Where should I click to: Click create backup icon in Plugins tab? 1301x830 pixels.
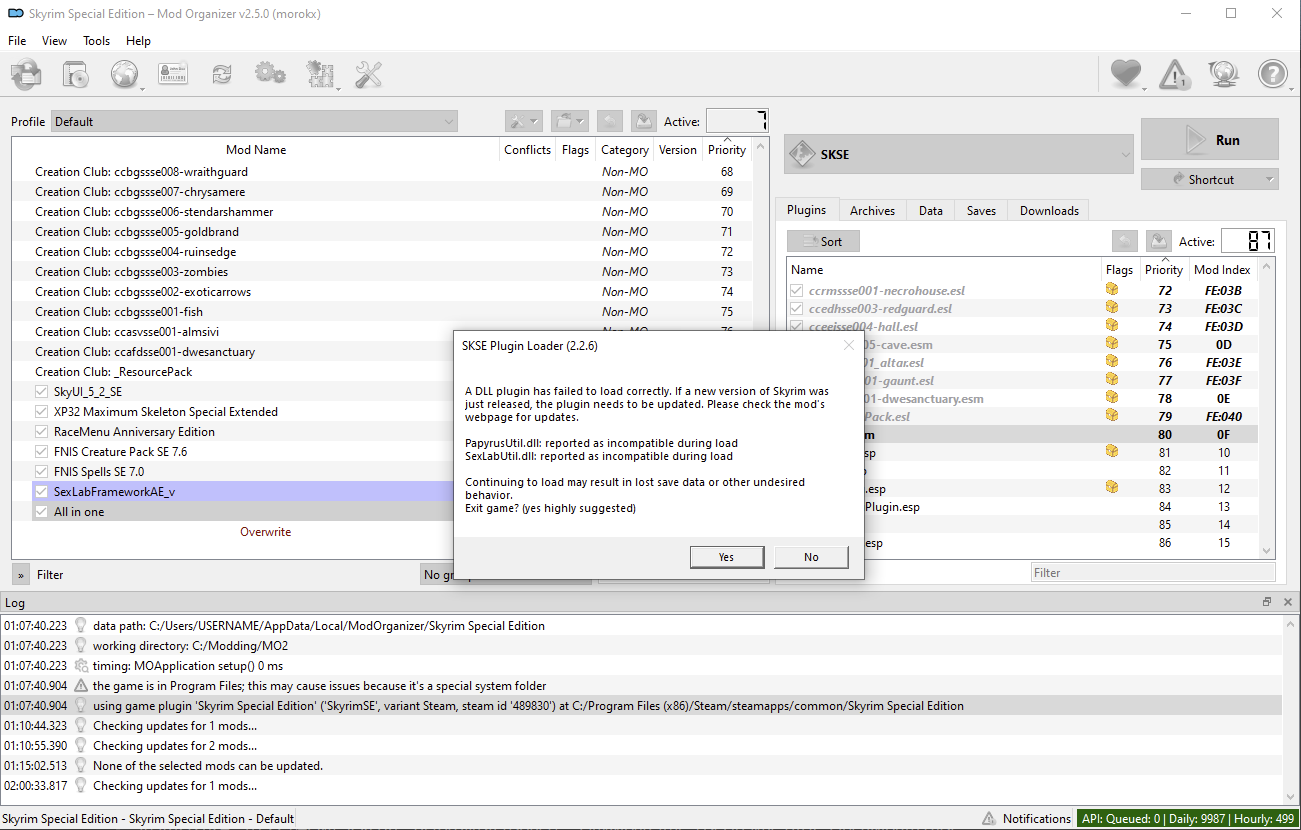coord(1159,241)
